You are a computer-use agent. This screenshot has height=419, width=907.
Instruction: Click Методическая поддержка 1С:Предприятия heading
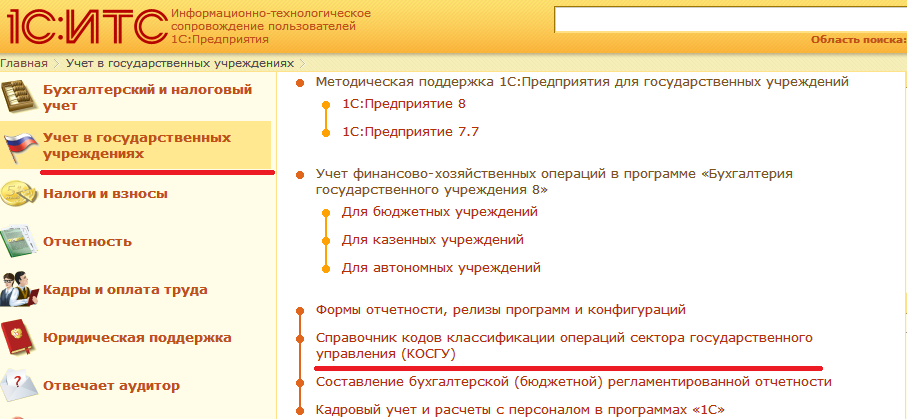(582, 82)
